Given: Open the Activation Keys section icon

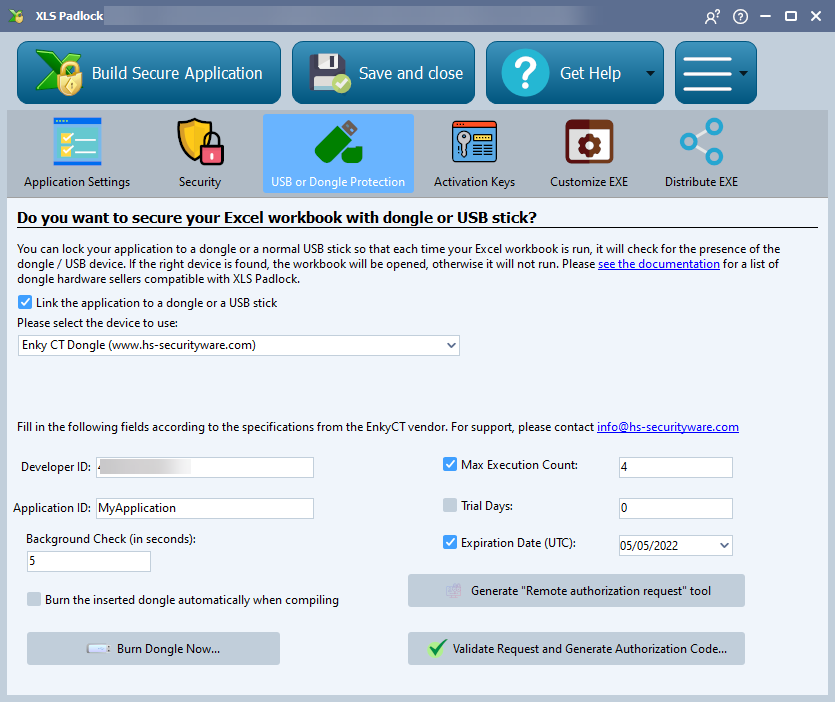Looking at the screenshot, I should pos(474,142).
